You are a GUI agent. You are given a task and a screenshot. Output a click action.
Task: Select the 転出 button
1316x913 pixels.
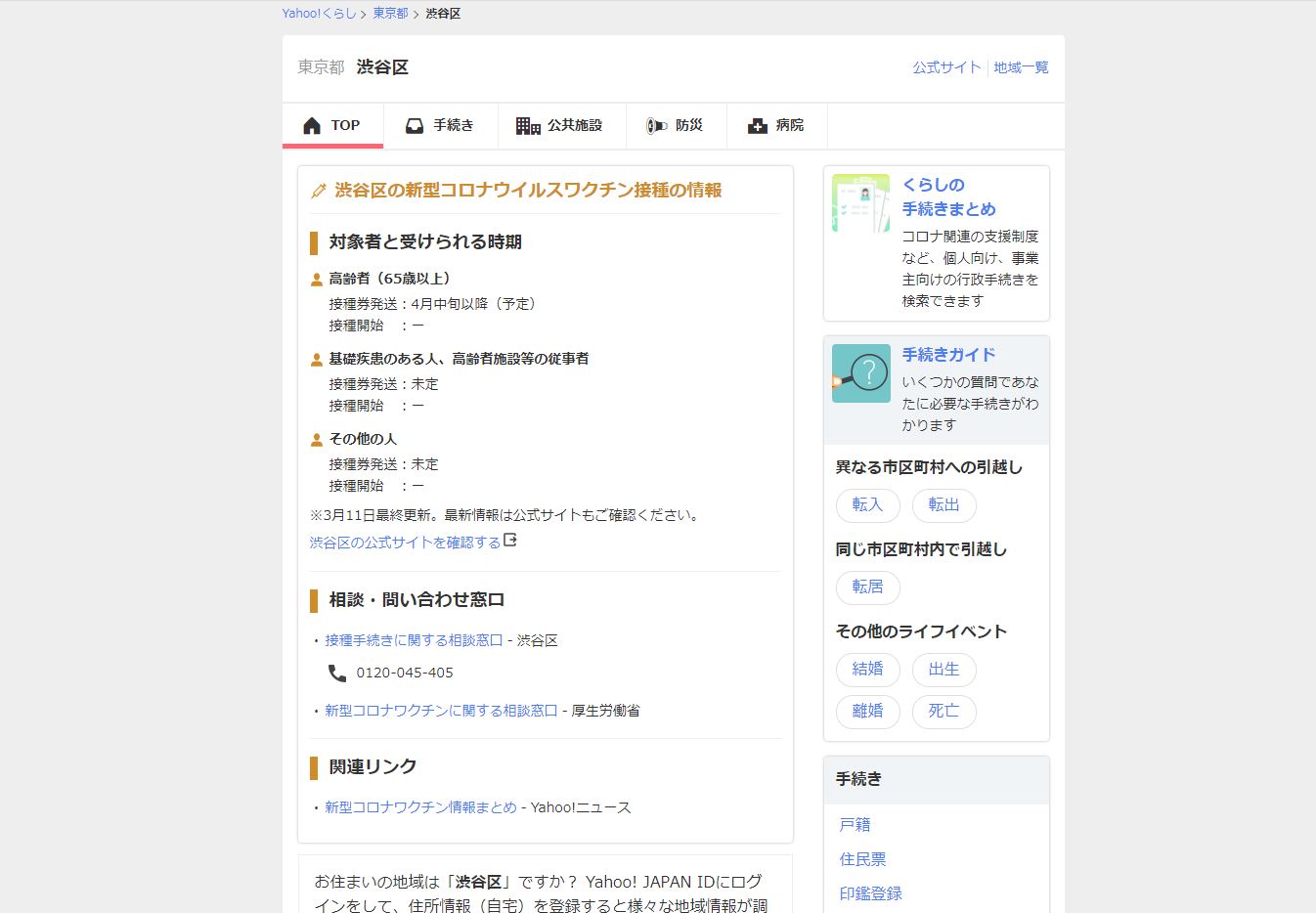[x=943, y=505]
